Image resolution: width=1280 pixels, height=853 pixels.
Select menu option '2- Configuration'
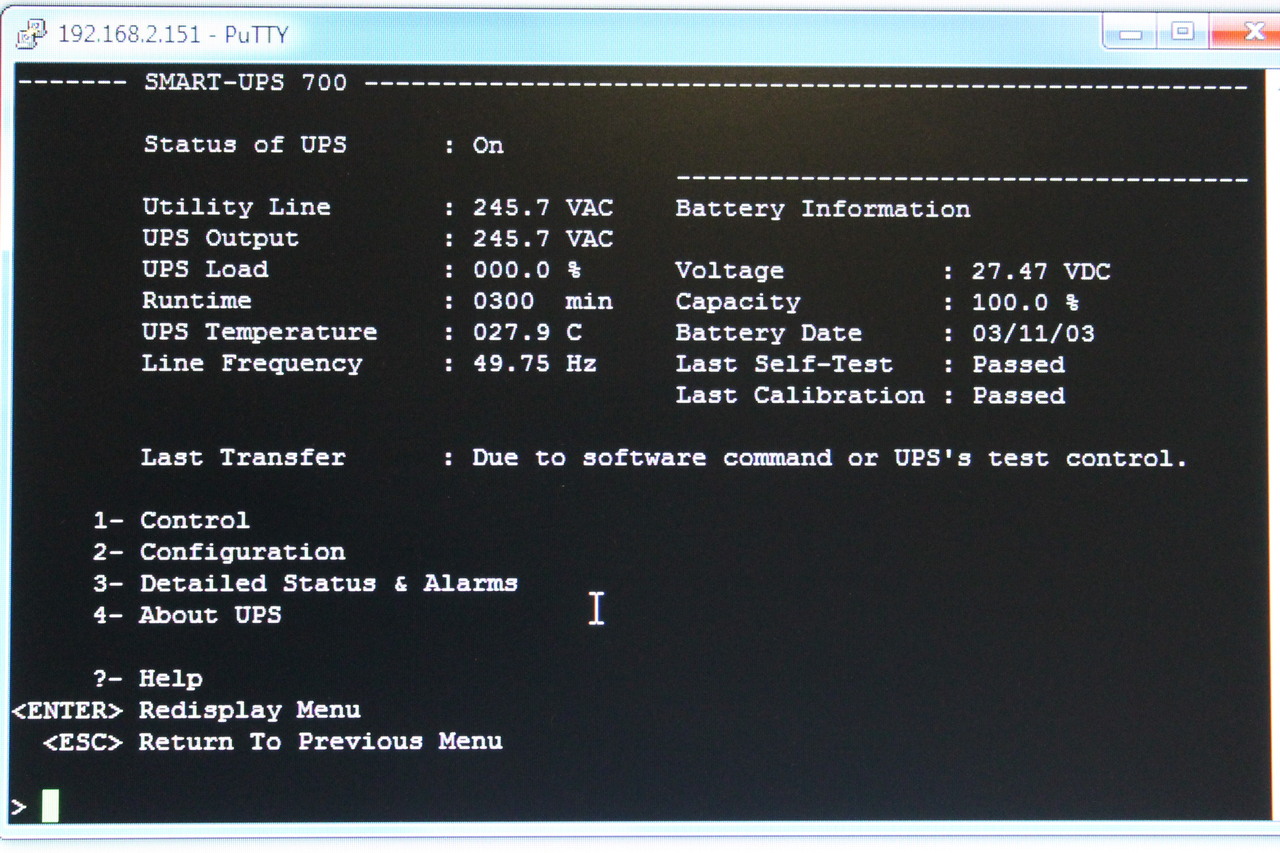[219, 551]
